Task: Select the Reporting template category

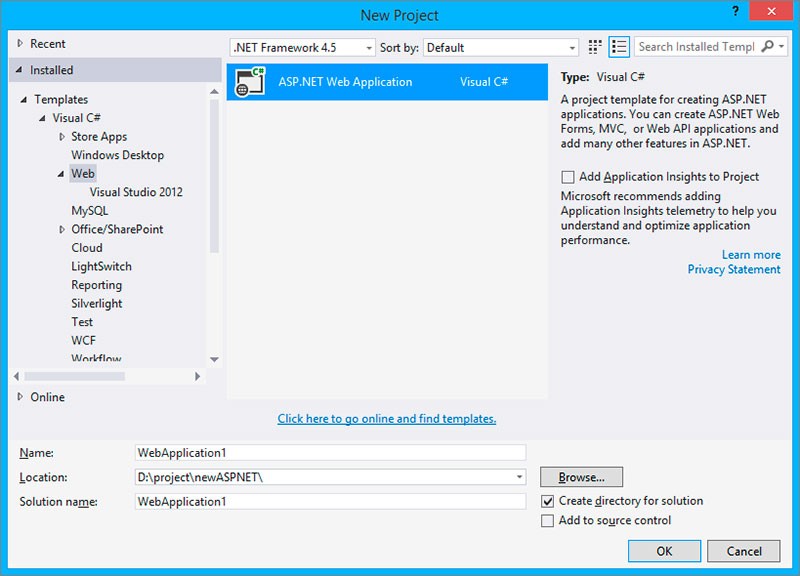Action: click(x=96, y=285)
